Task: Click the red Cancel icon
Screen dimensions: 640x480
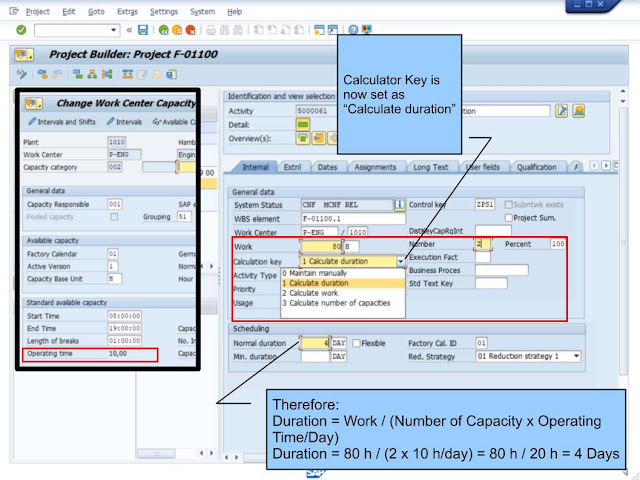Action: point(191,30)
